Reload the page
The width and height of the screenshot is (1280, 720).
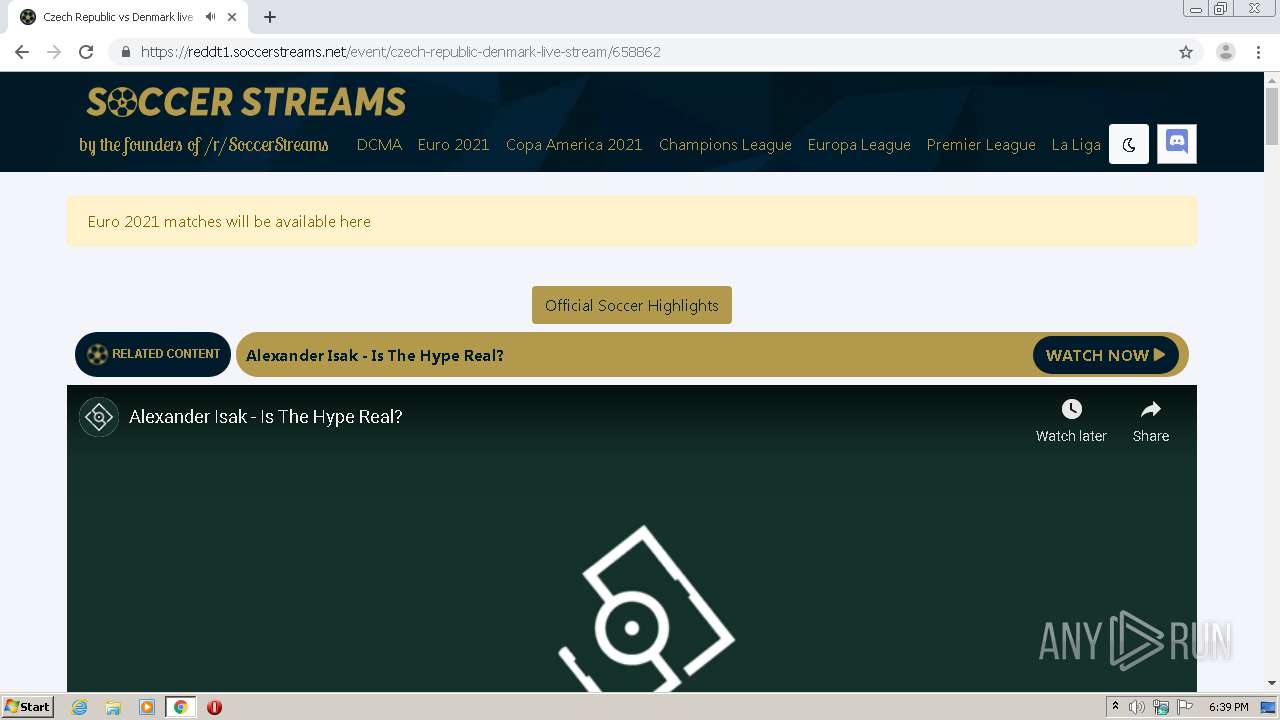[x=86, y=52]
